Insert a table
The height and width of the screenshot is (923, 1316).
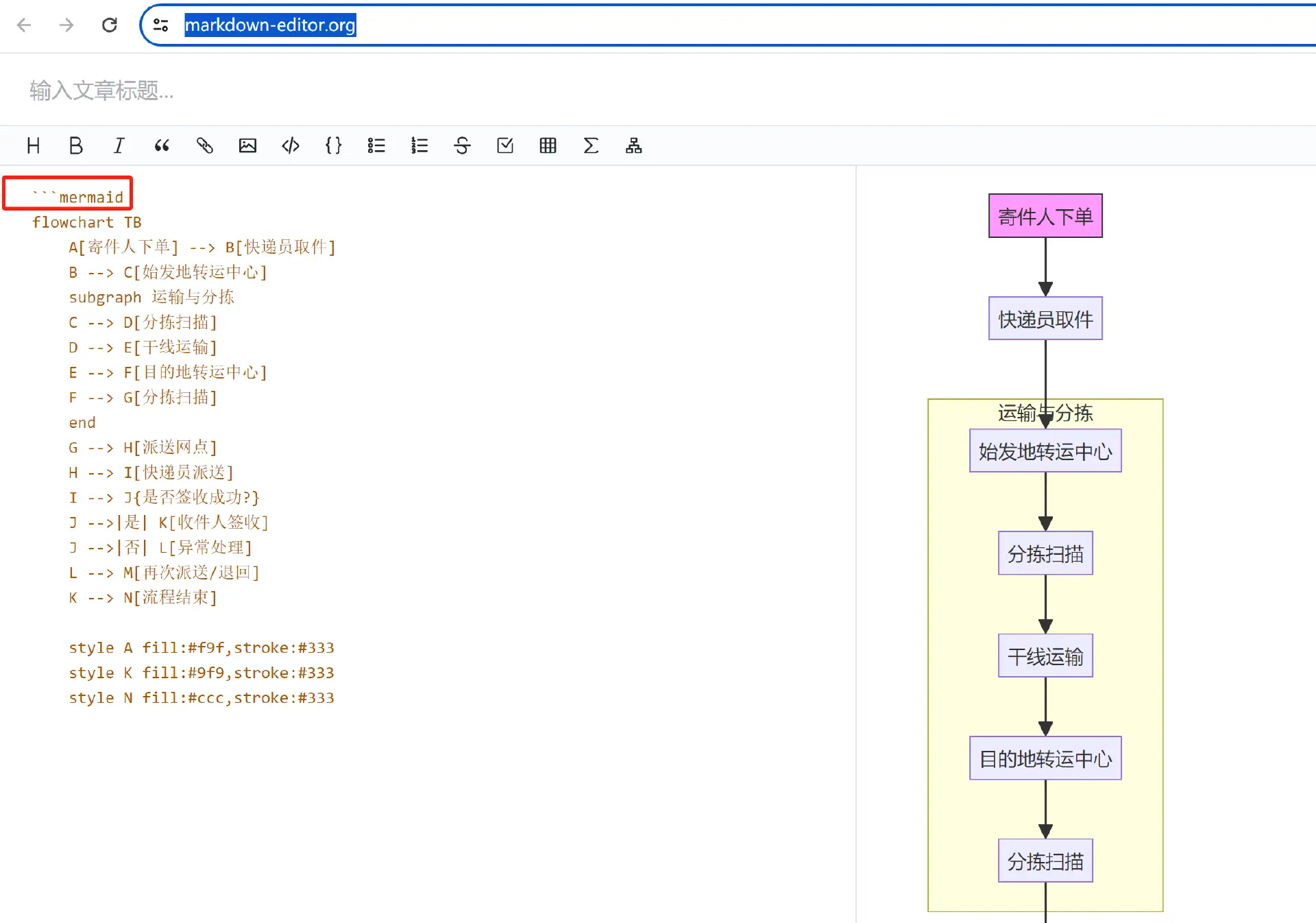tap(548, 145)
